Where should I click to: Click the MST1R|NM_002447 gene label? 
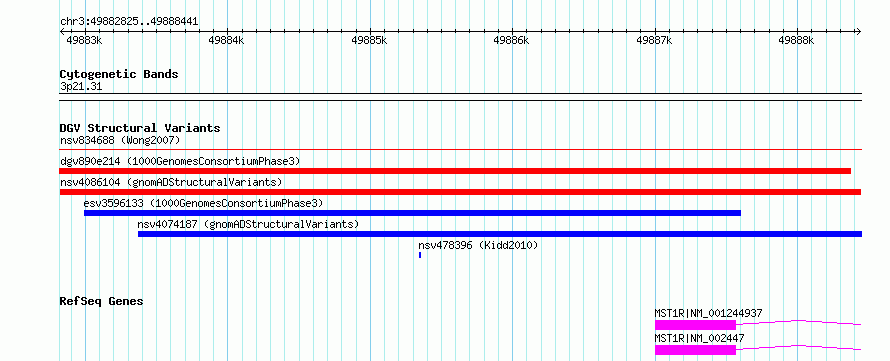pos(699,339)
